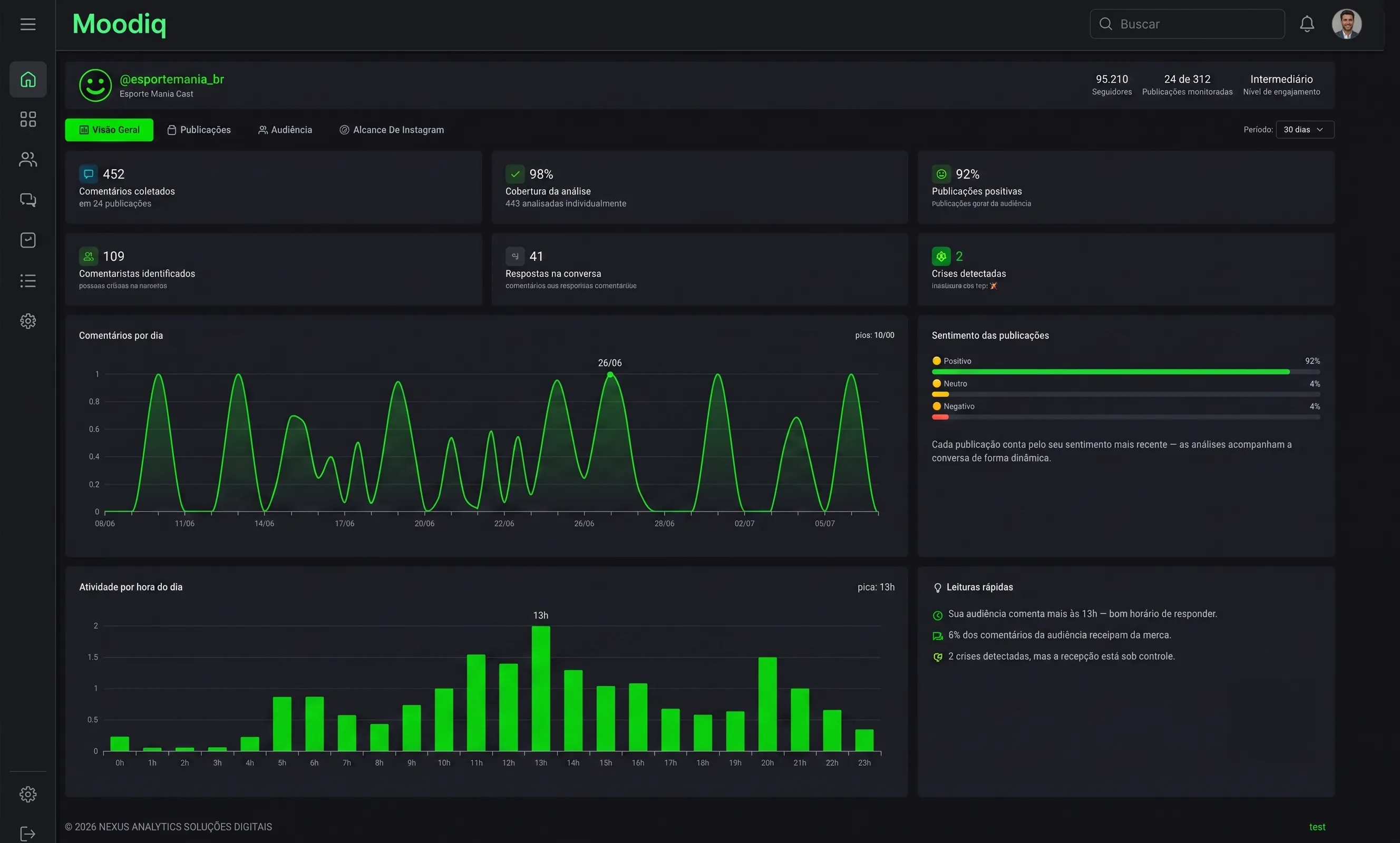Screen dimensions: 1400x843
Task: Click the @esportemania_br profile link
Action: (x=172, y=79)
